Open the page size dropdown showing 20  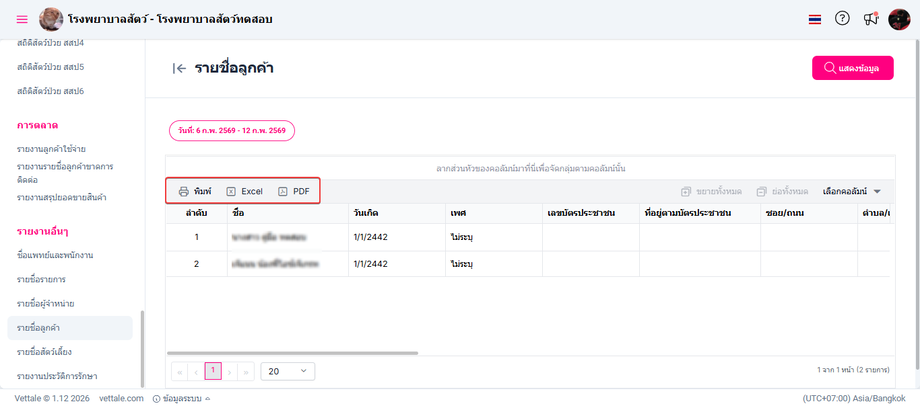(x=288, y=372)
